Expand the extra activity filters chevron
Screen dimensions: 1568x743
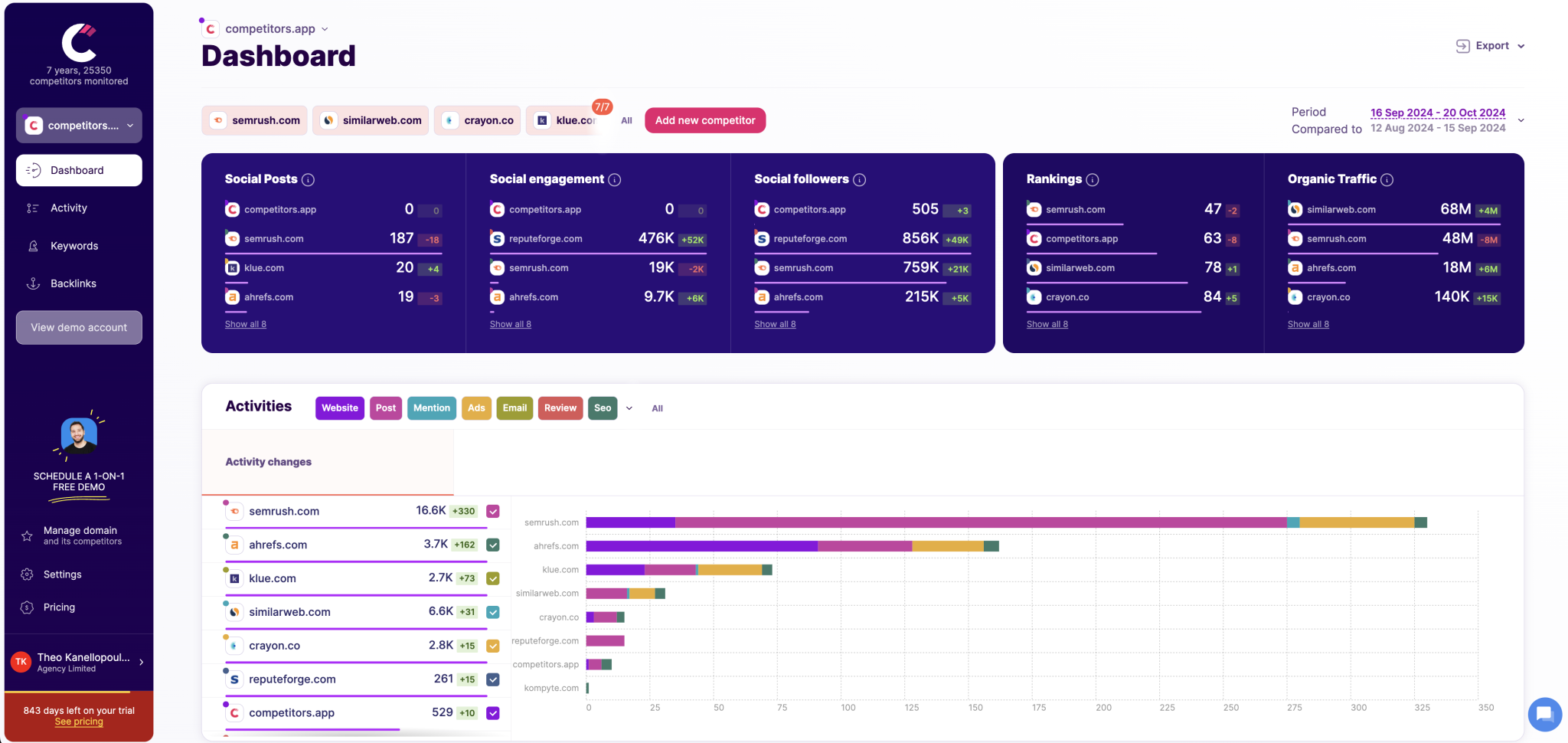[x=629, y=408]
